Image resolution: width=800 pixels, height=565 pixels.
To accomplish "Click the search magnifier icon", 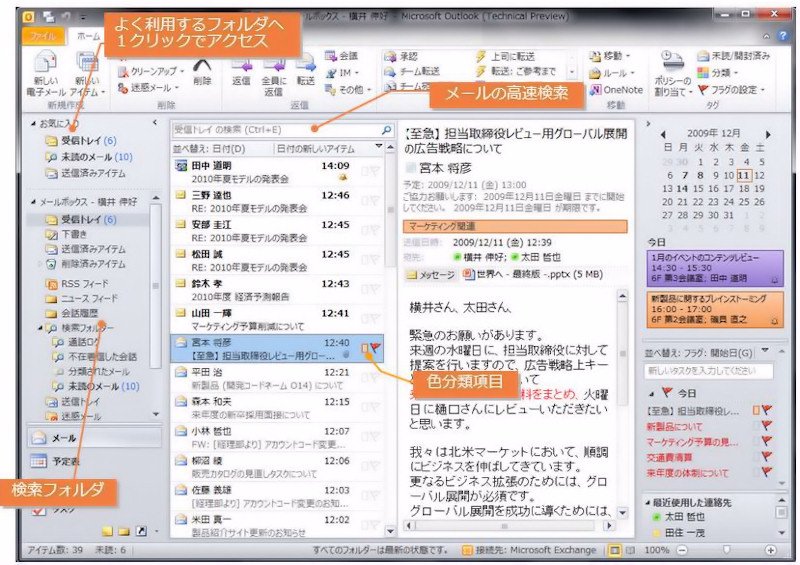I will tap(386, 130).
